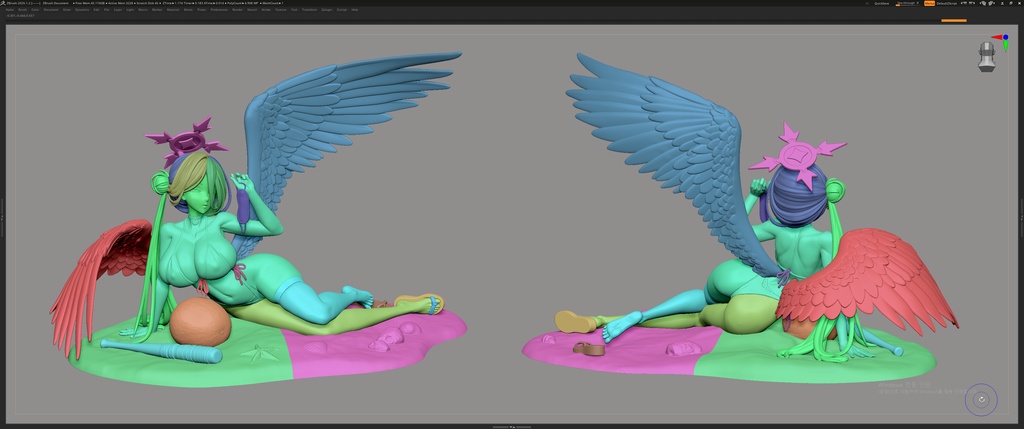1024x429 pixels.
Task: Click the QuickSave button
Action: click(881, 3)
